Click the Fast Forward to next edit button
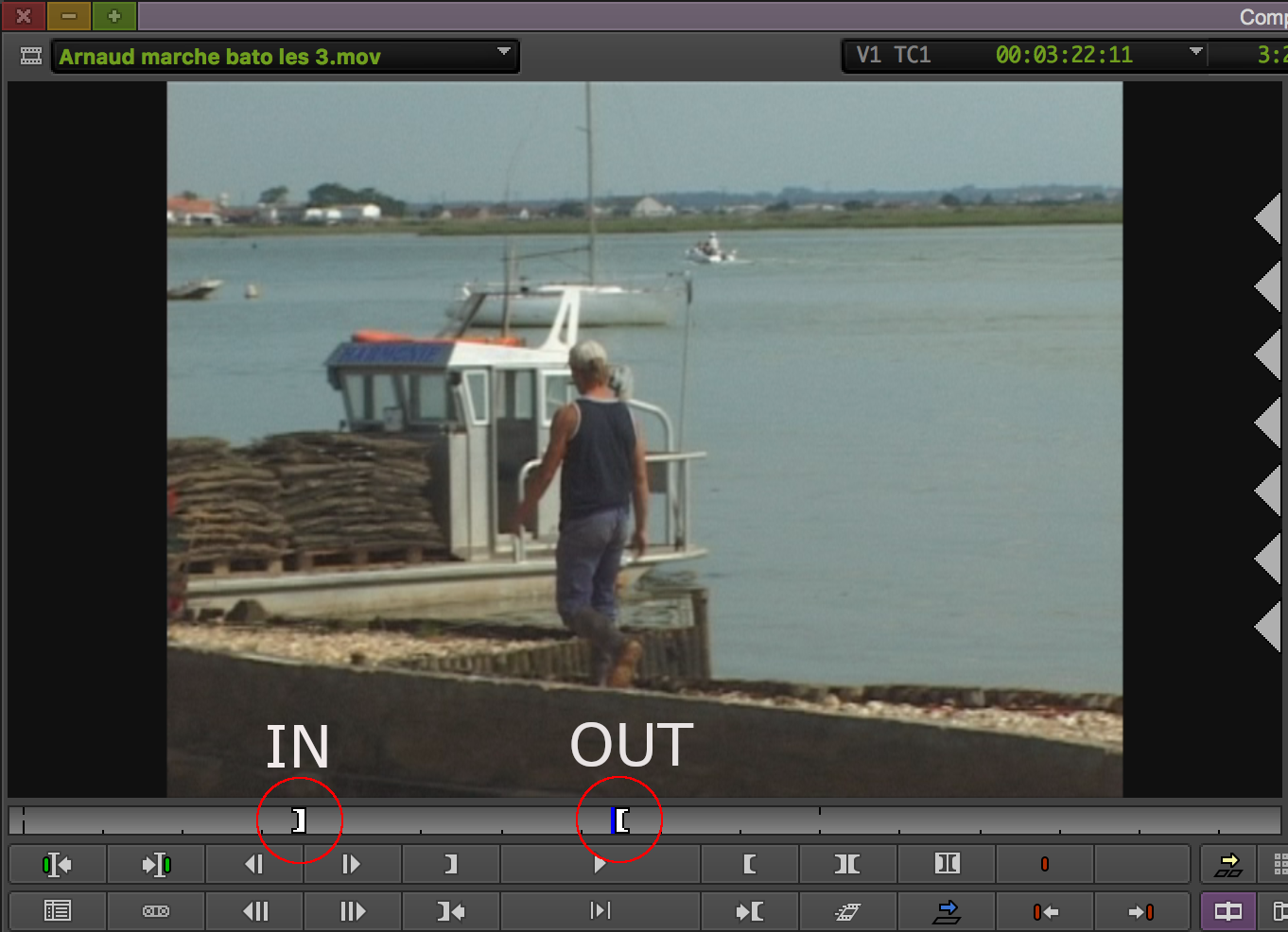The height and width of the screenshot is (932, 1288). (156, 864)
